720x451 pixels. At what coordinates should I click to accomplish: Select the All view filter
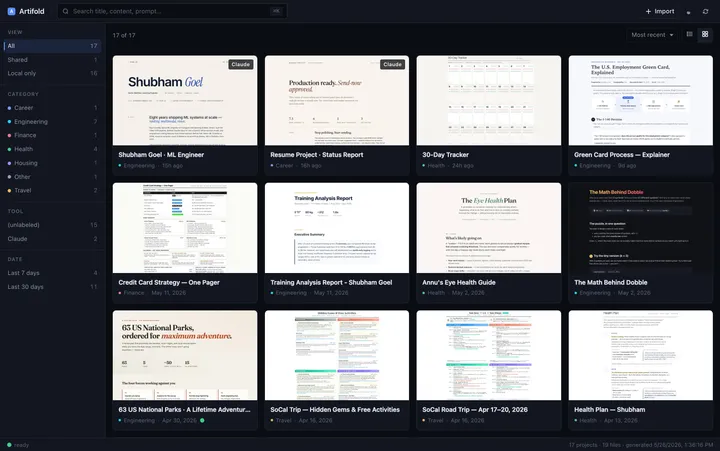pos(52,46)
